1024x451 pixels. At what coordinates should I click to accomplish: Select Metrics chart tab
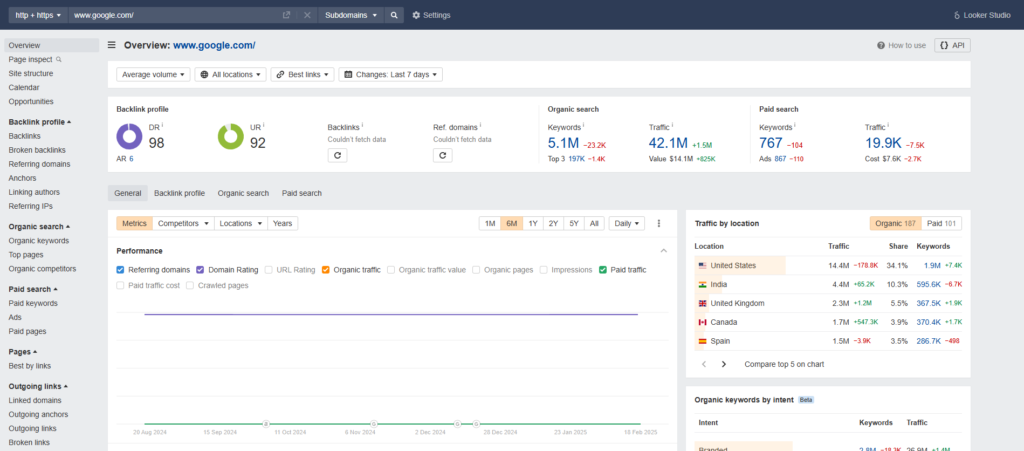click(x=135, y=223)
